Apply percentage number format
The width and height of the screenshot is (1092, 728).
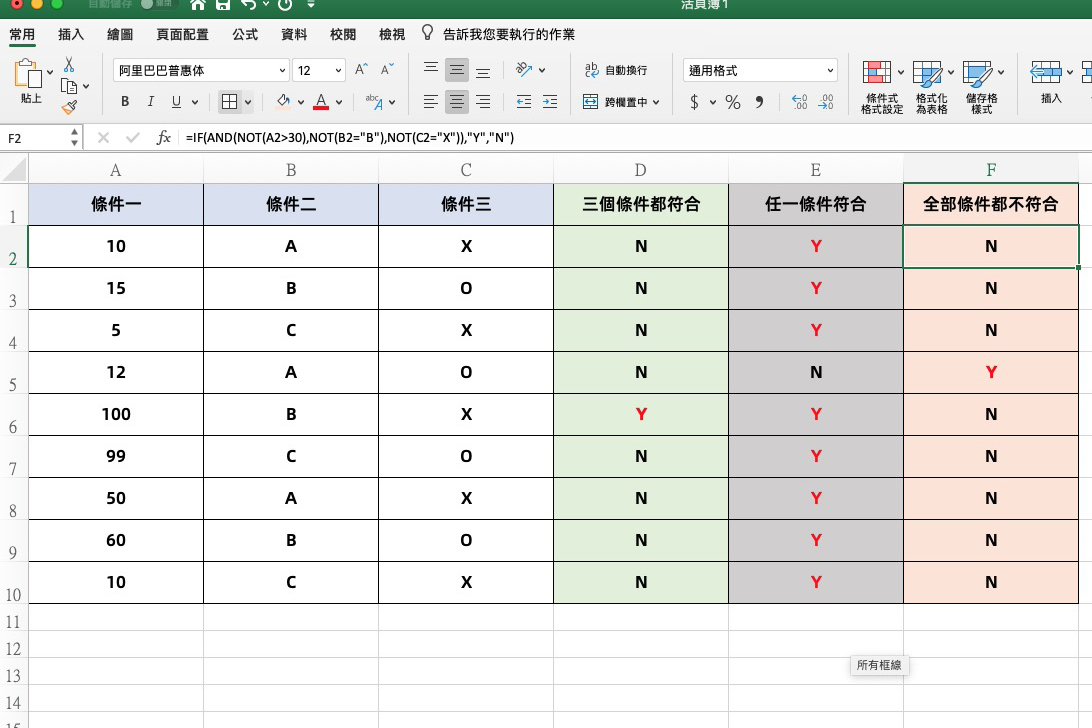733,102
